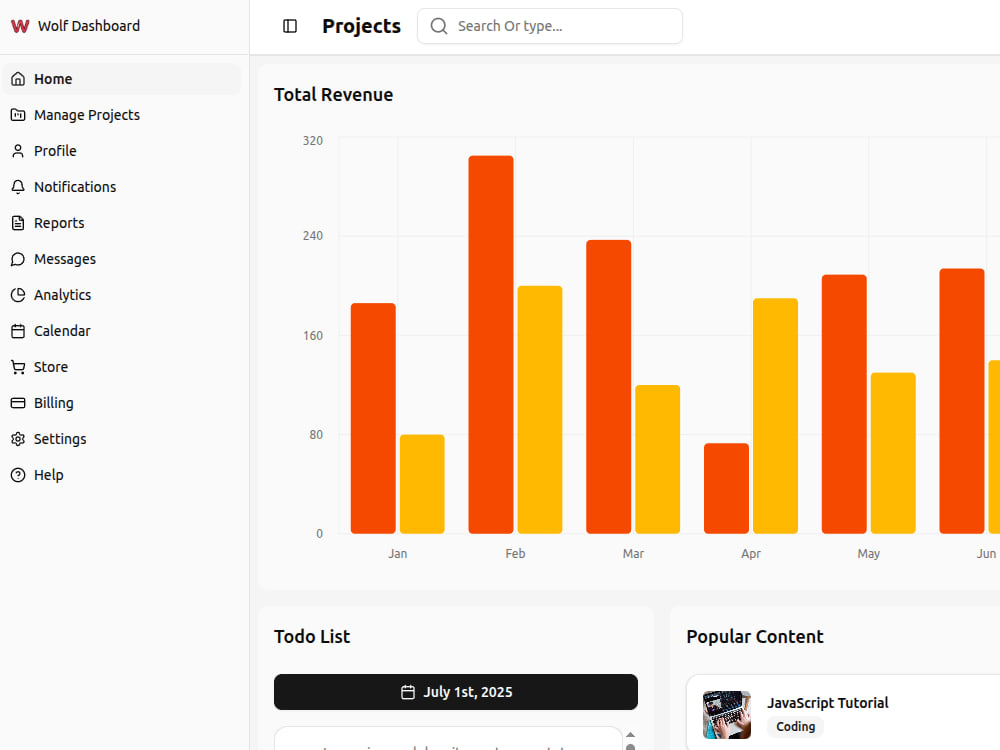Navigate to Analytics

[122, 295]
